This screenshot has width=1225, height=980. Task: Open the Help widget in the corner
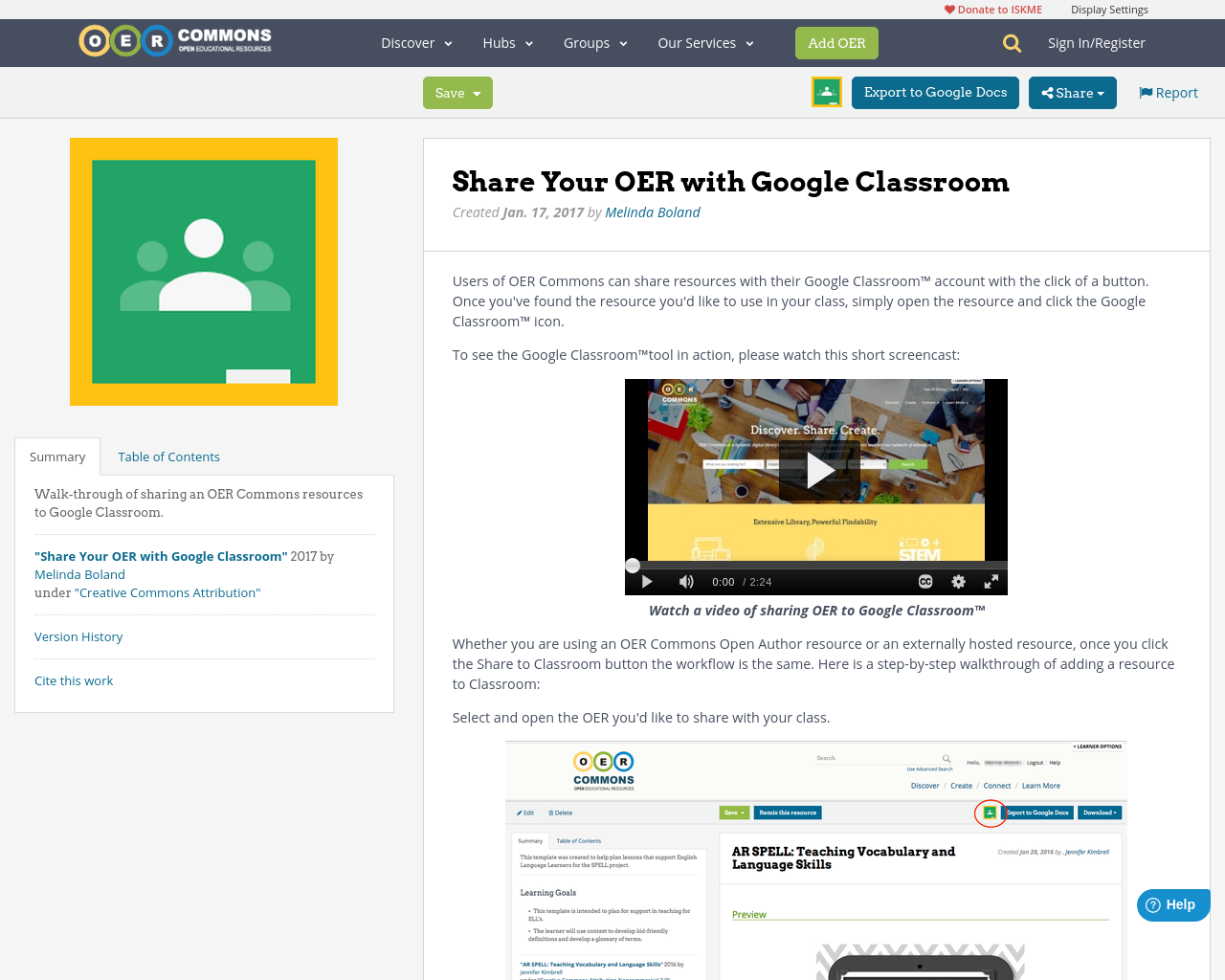pos(1172,903)
